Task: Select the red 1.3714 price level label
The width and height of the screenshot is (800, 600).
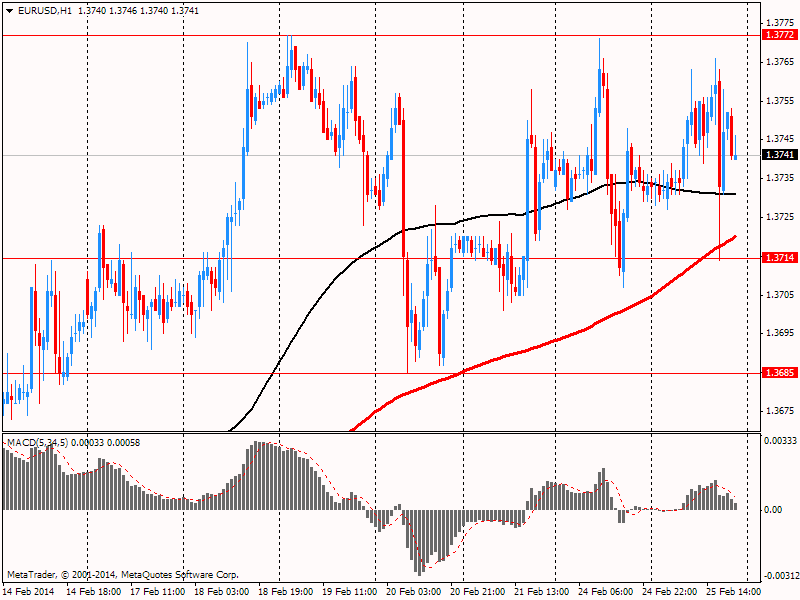Action: (780, 258)
